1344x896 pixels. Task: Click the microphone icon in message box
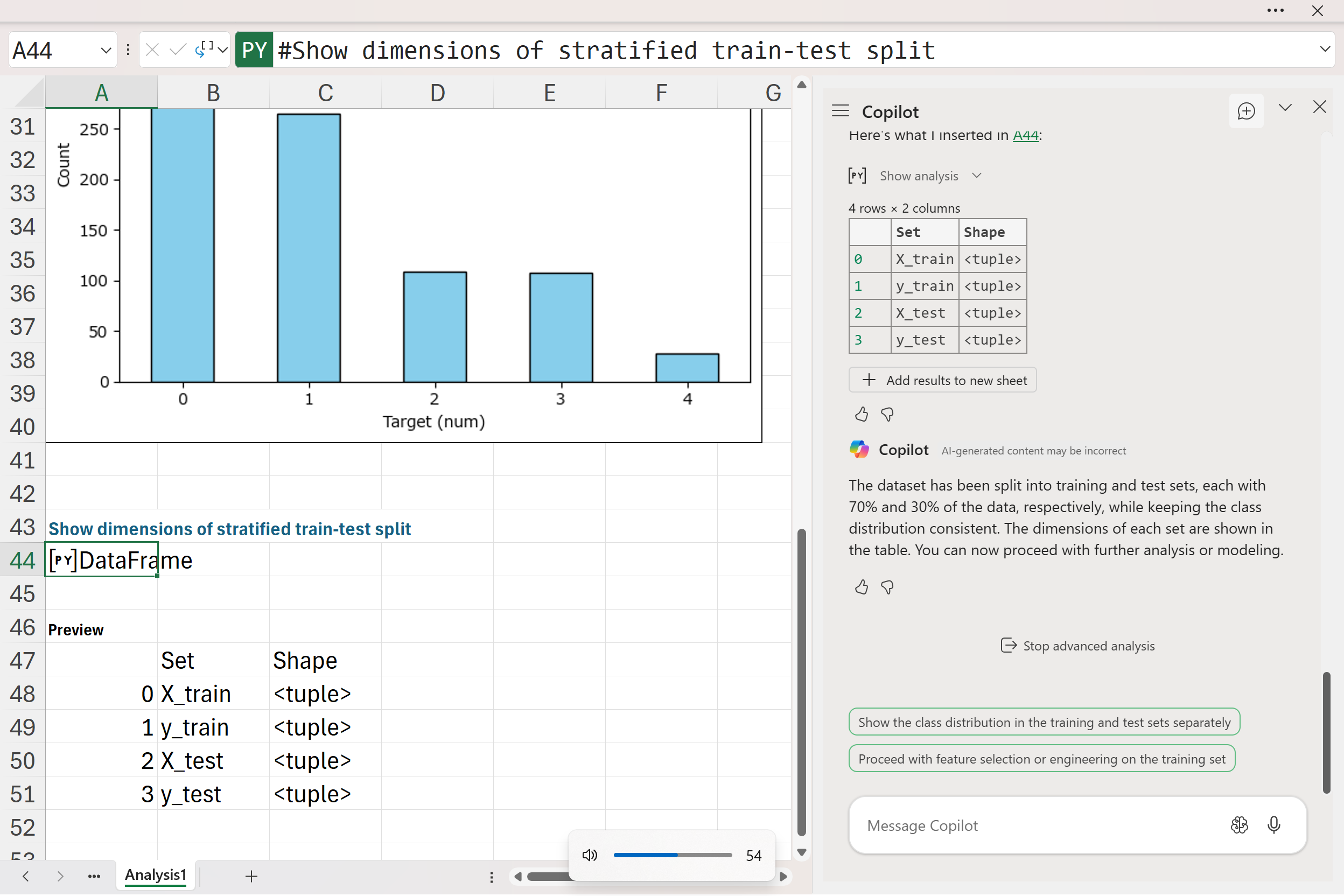pyautogui.click(x=1273, y=825)
